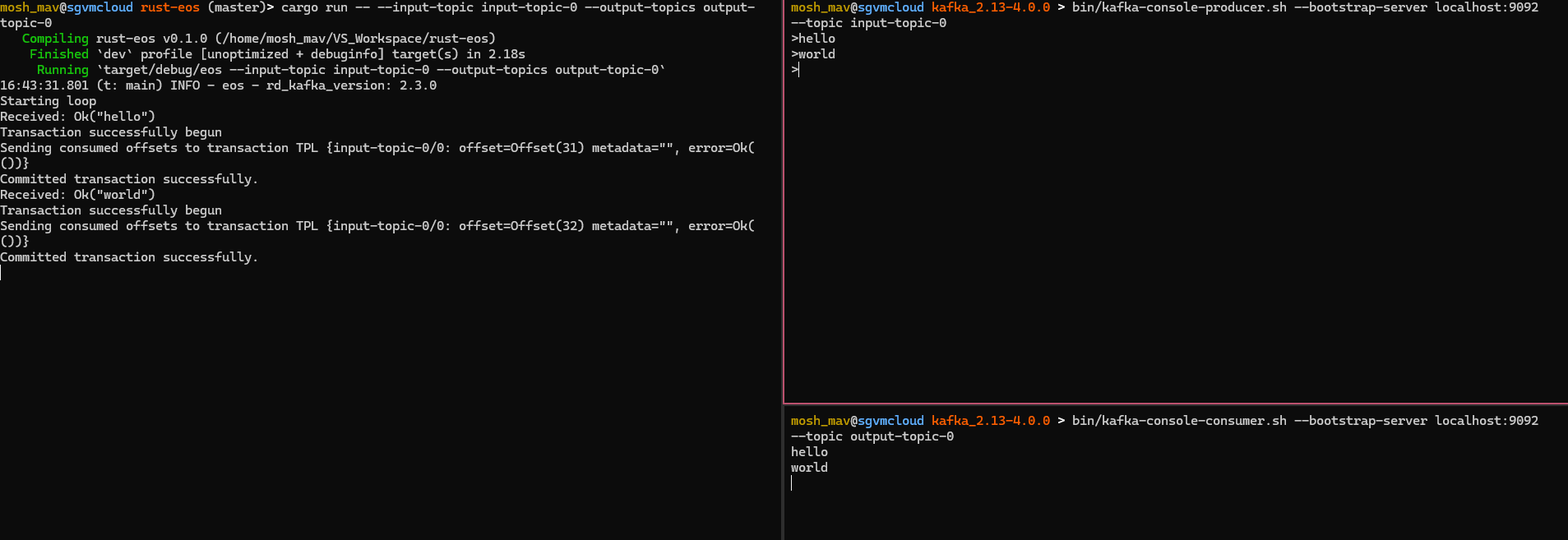Screen dimensions: 1568x540
Task: Click the rd_kafka_version 2.3.0 log line
Action: [218, 85]
